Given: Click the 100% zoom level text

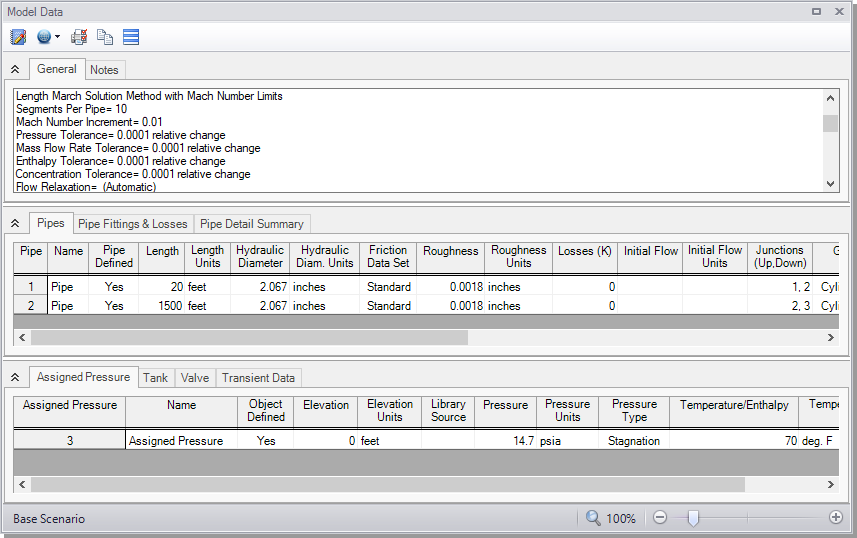Looking at the screenshot, I should (x=621, y=518).
